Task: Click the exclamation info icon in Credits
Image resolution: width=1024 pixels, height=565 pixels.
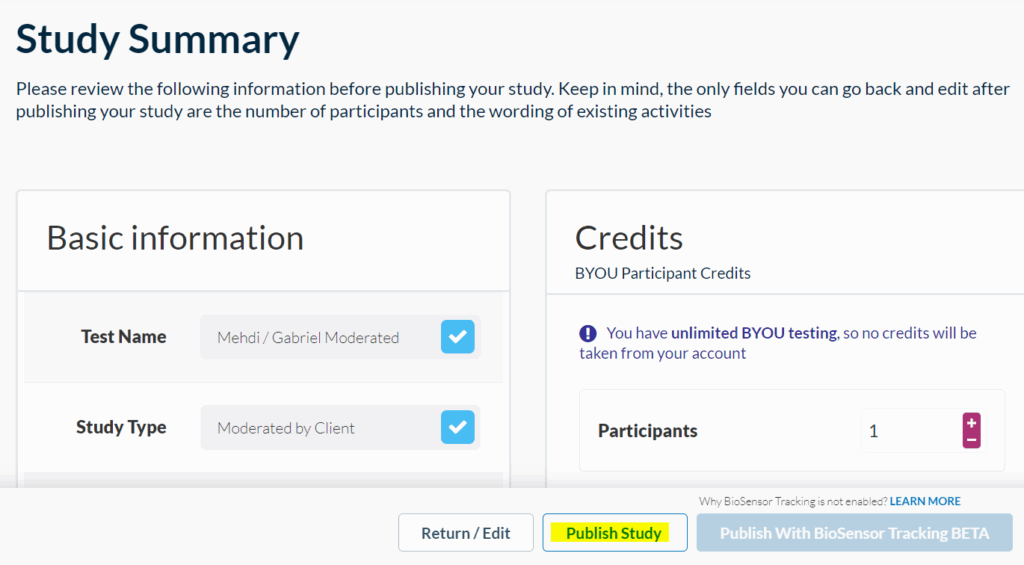Action: pos(588,333)
